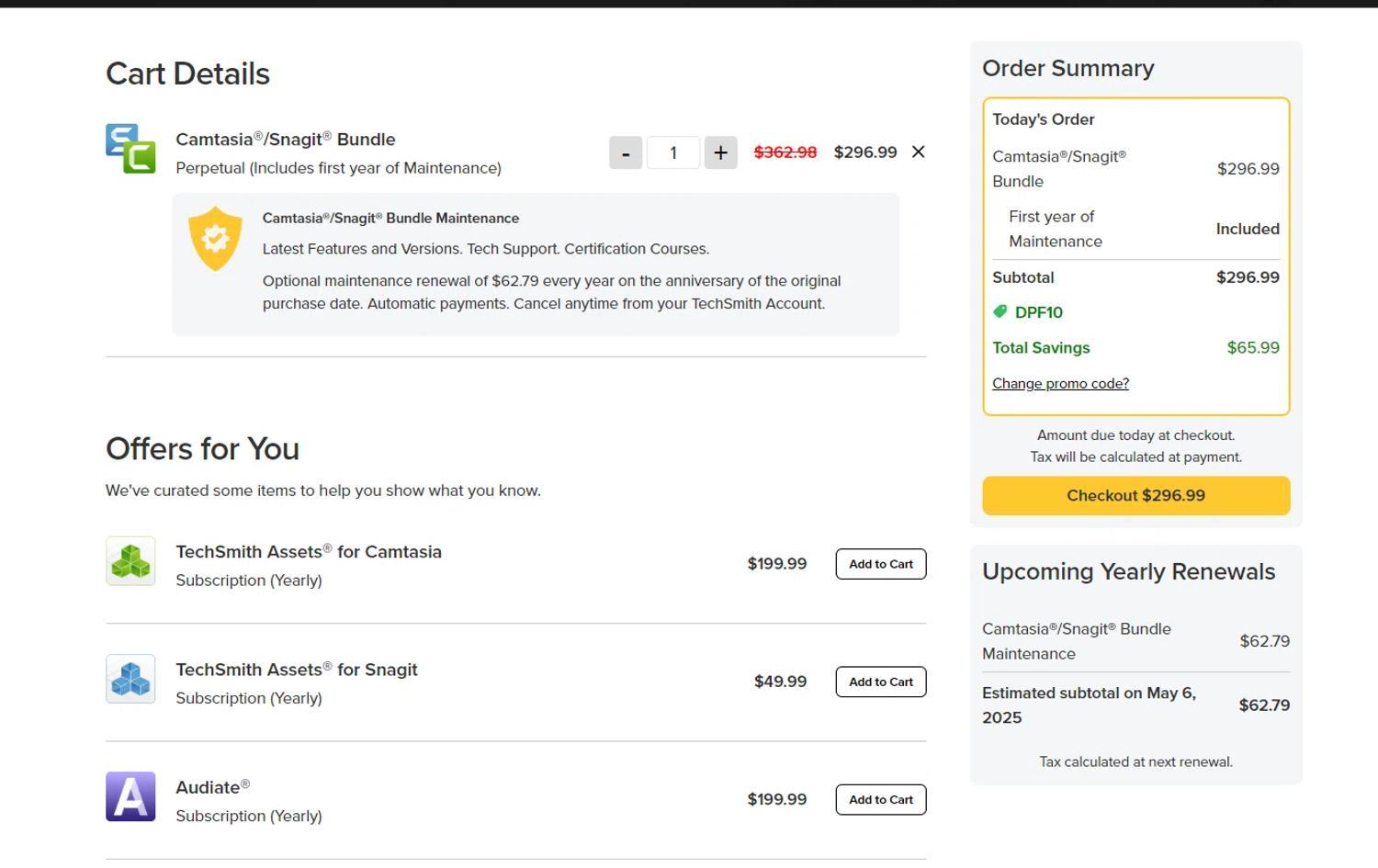
Task: Click the quantity input field
Action: pyautogui.click(x=673, y=152)
